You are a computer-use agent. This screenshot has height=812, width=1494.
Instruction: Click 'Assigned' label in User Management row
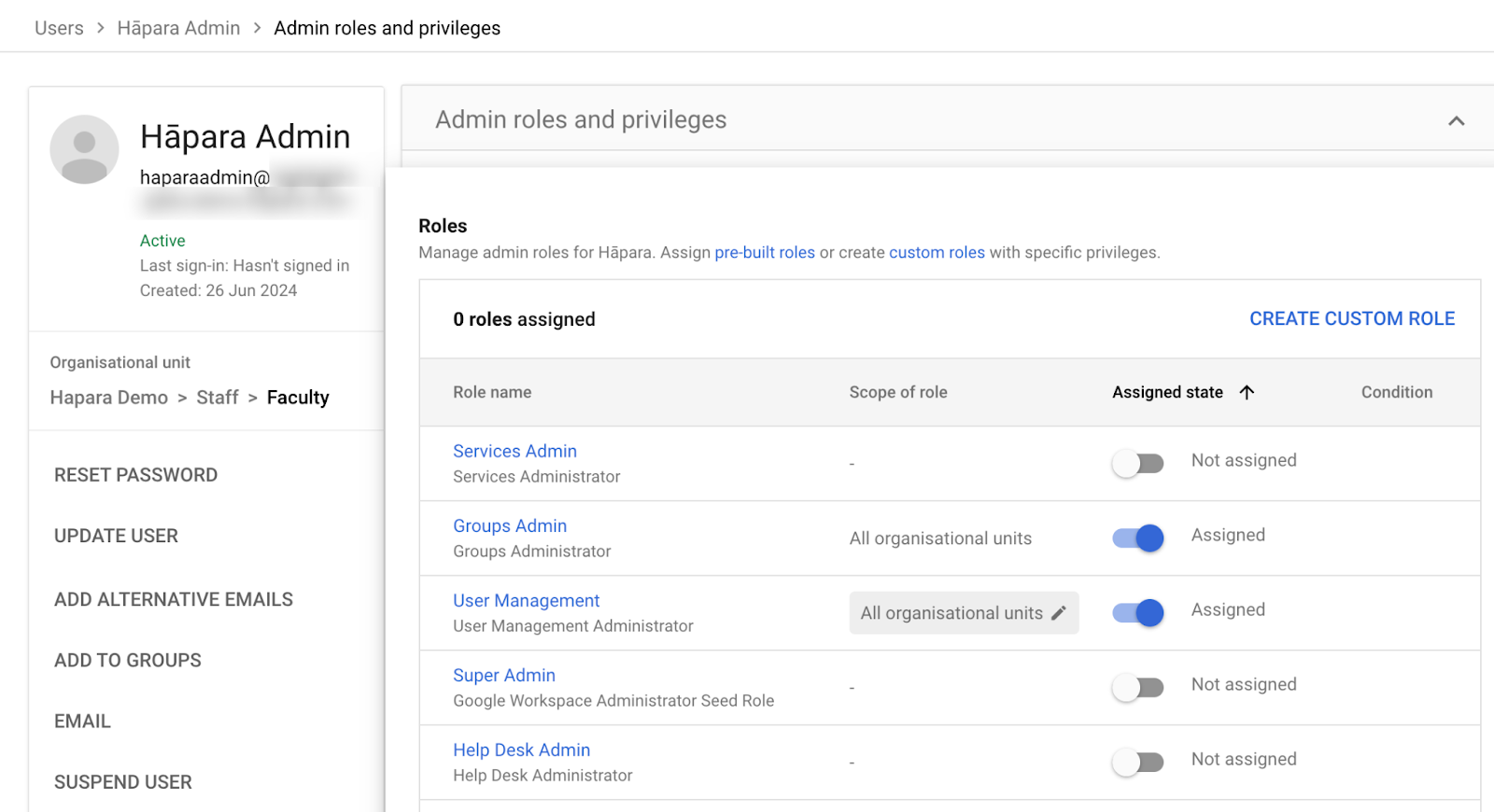click(x=1228, y=609)
